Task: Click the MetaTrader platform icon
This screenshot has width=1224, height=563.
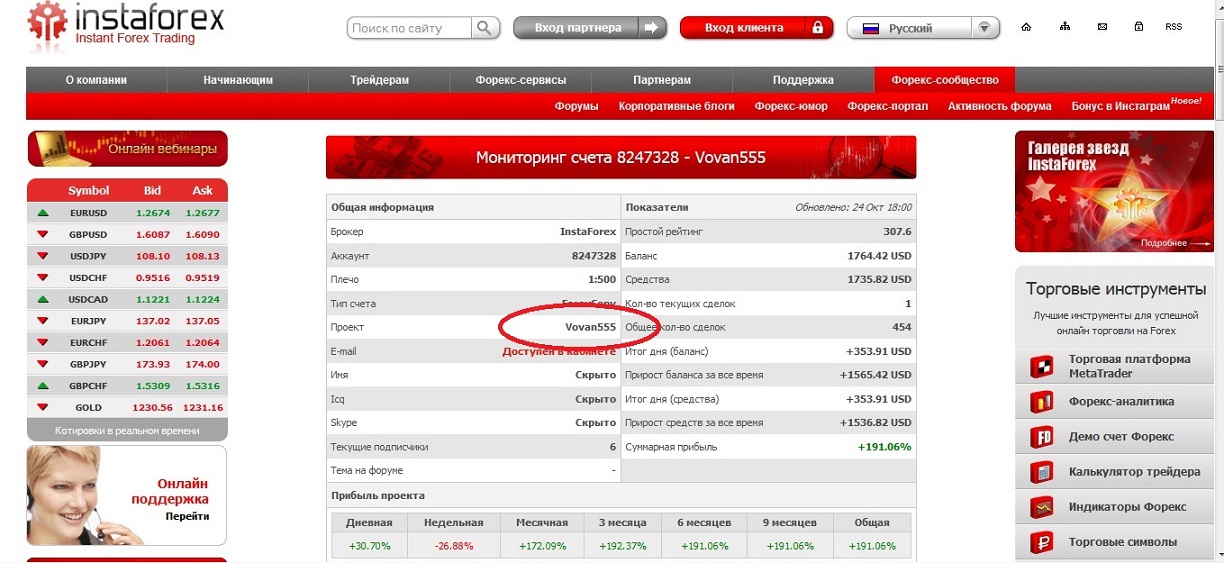Action: [1042, 366]
